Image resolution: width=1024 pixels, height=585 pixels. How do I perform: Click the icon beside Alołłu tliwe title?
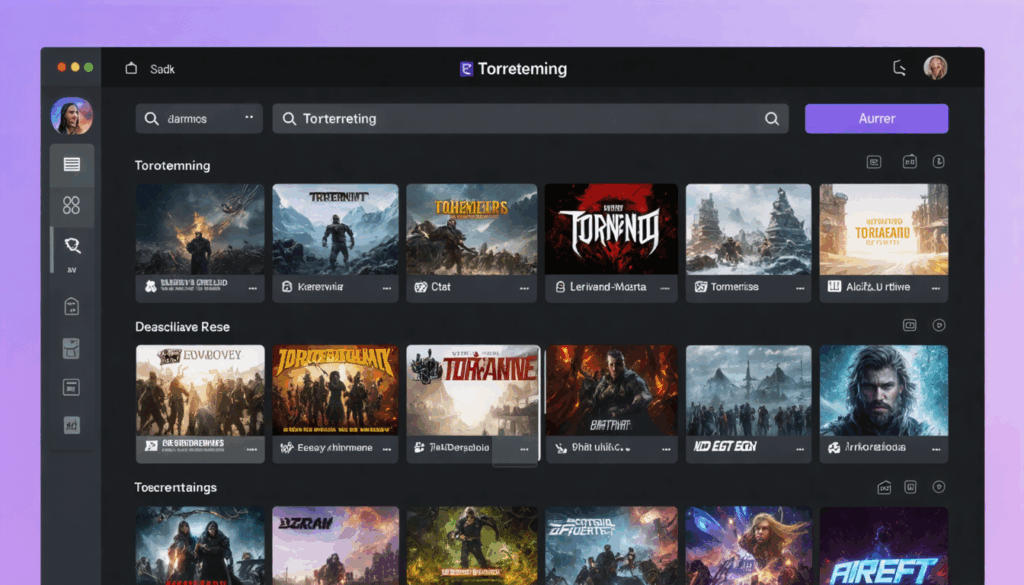[834, 286]
